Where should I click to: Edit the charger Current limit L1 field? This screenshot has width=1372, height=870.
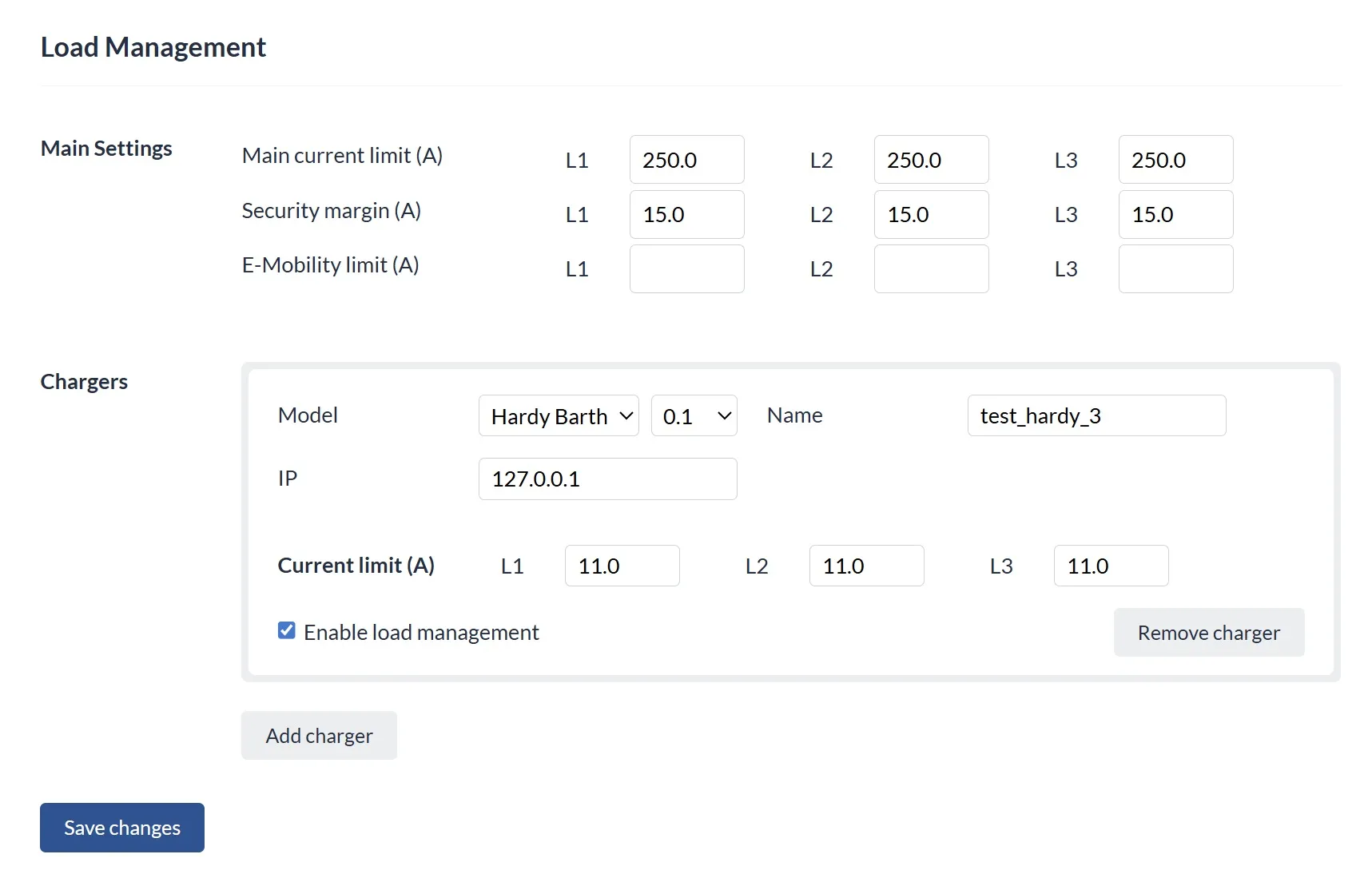point(622,566)
